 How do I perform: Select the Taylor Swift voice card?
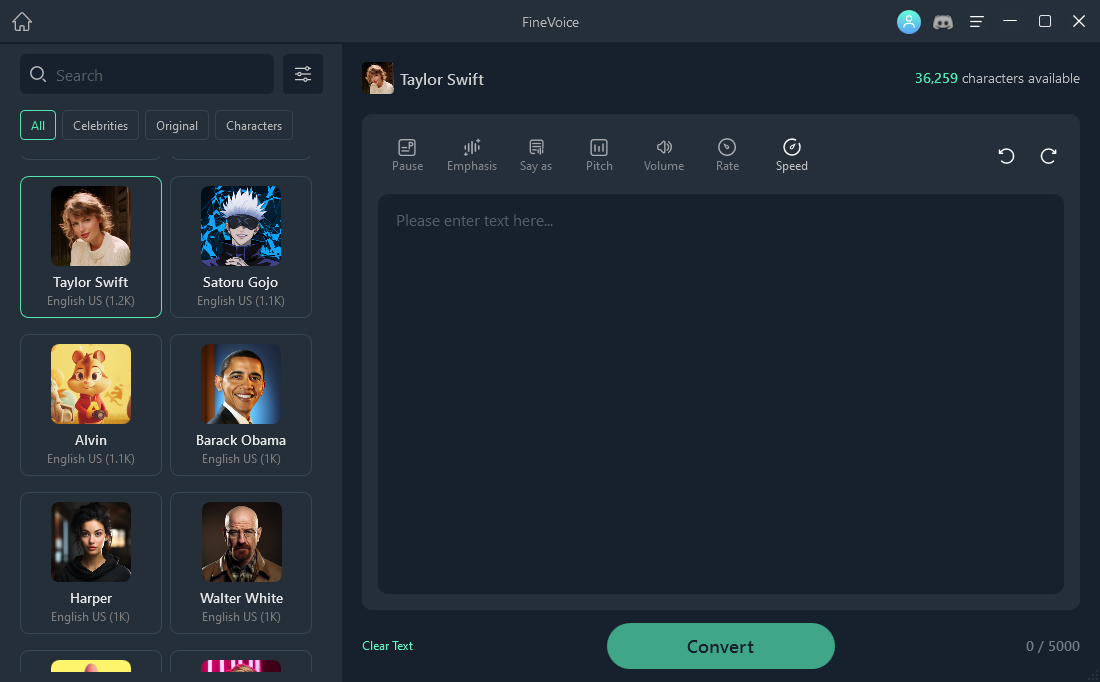click(91, 247)
